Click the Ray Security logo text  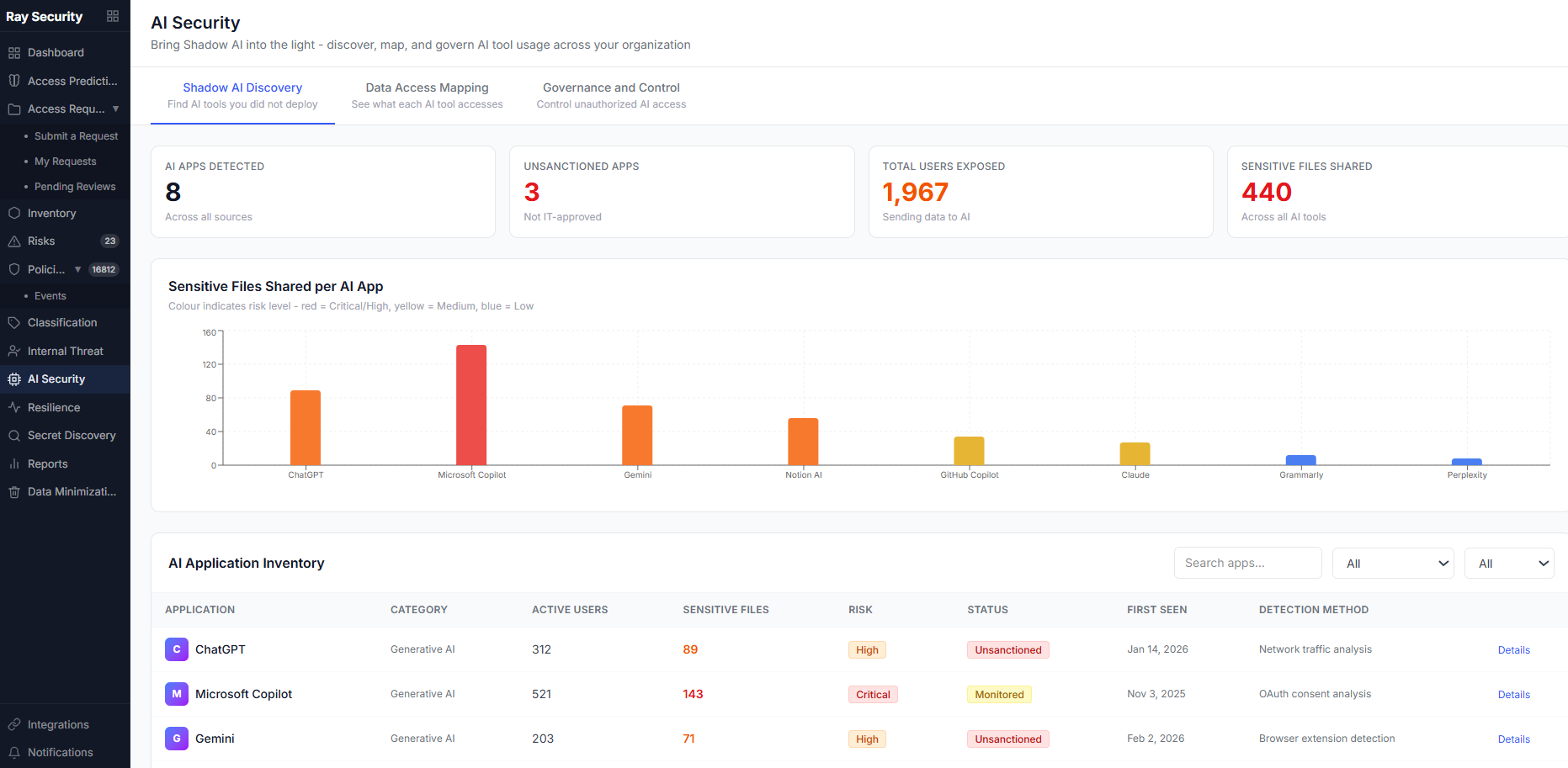coord(45,17)
